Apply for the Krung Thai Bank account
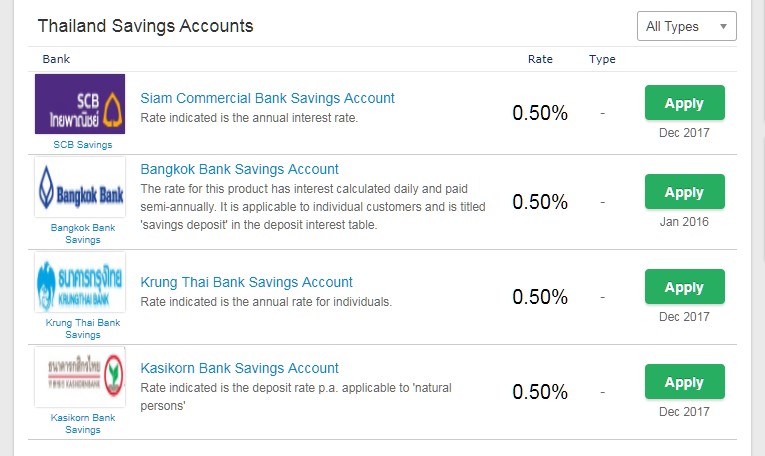This screenshot has width=765, height=456. pos(684,287)
